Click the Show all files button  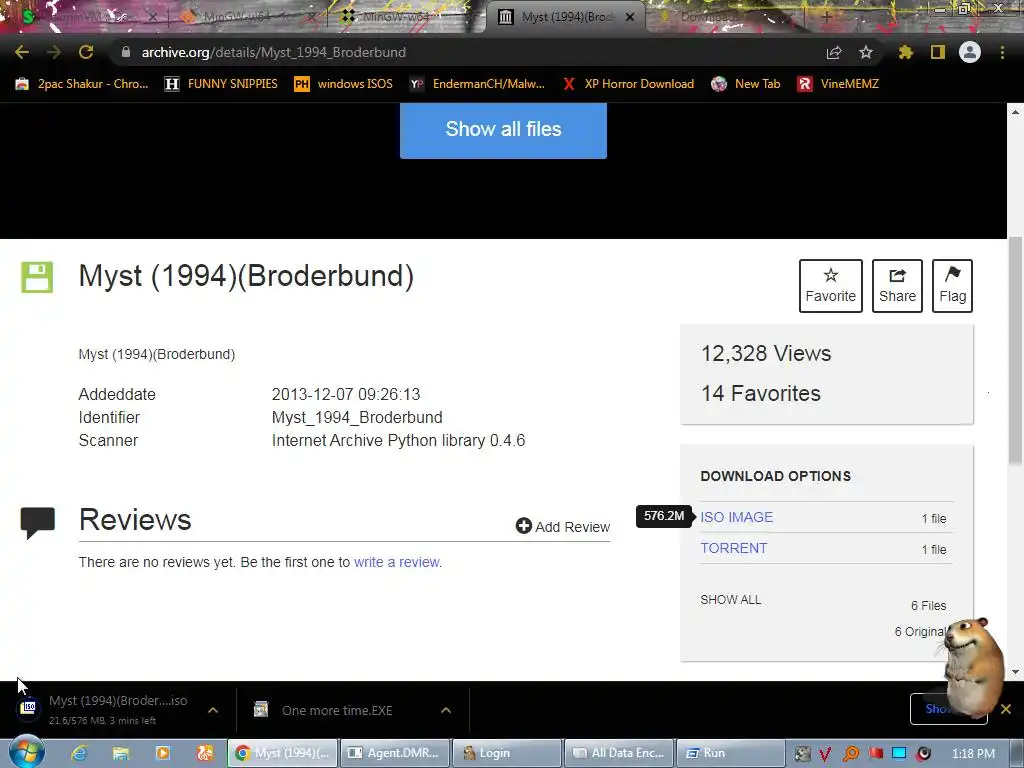504,129
